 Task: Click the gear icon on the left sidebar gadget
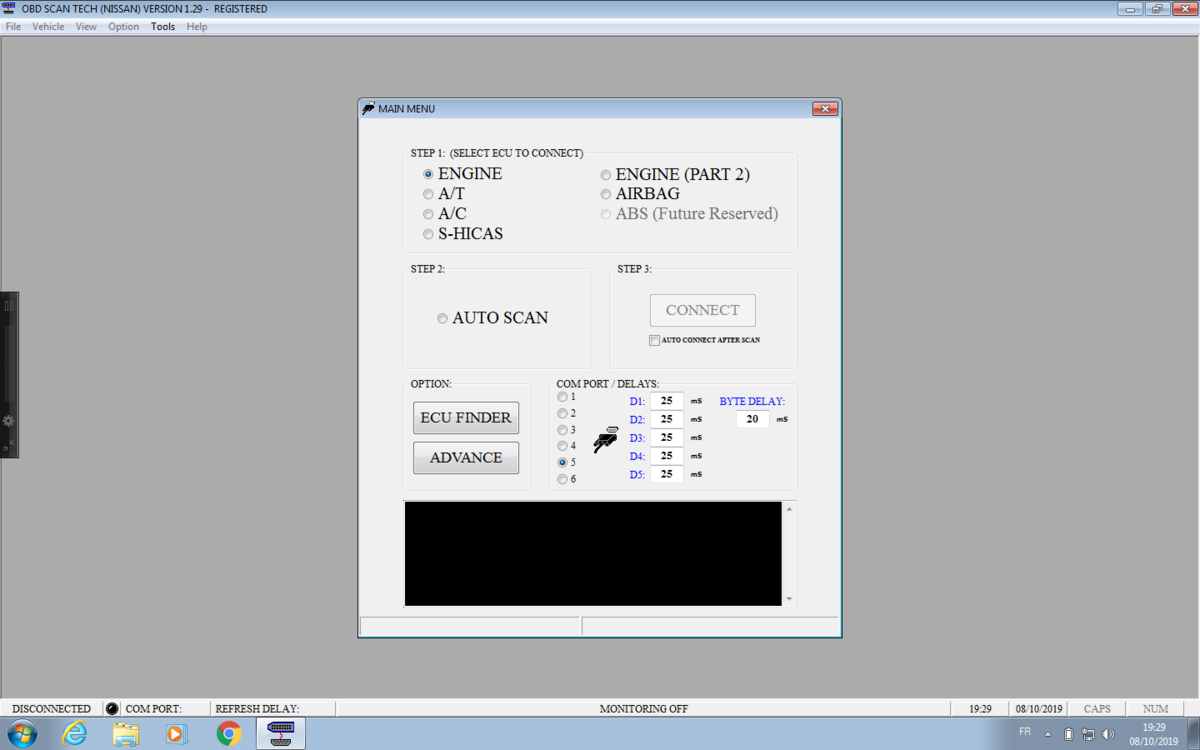[x=8, y=421]
